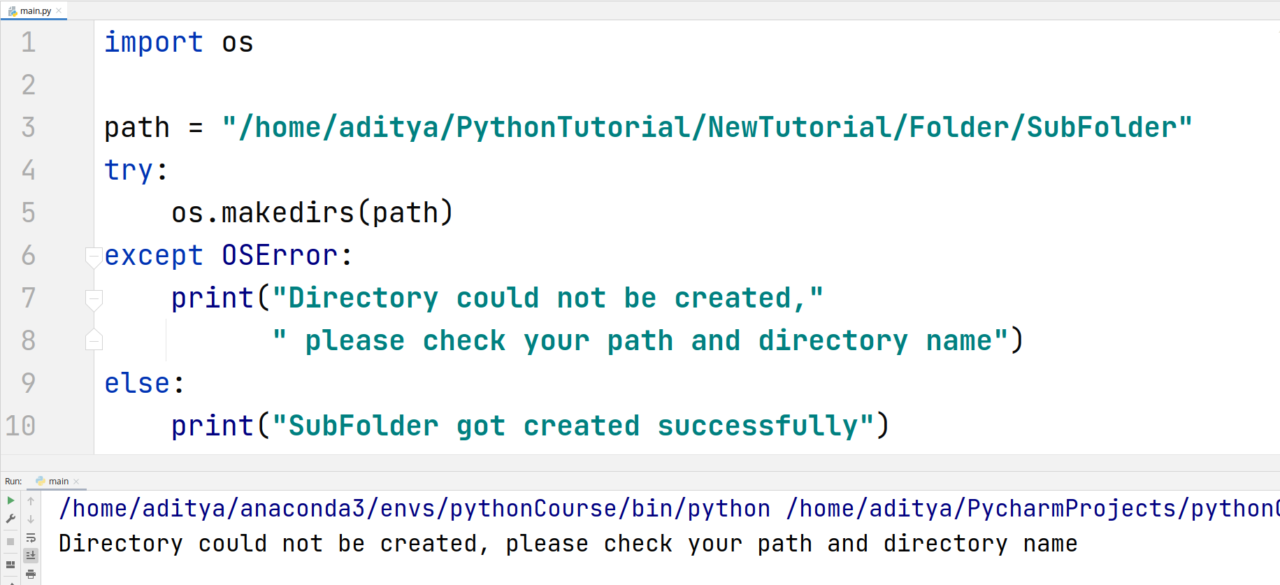Toggle the fold marker at the except line
Image resolution: width=1280 pixels, height=585 pixels.
click(94, 256)
